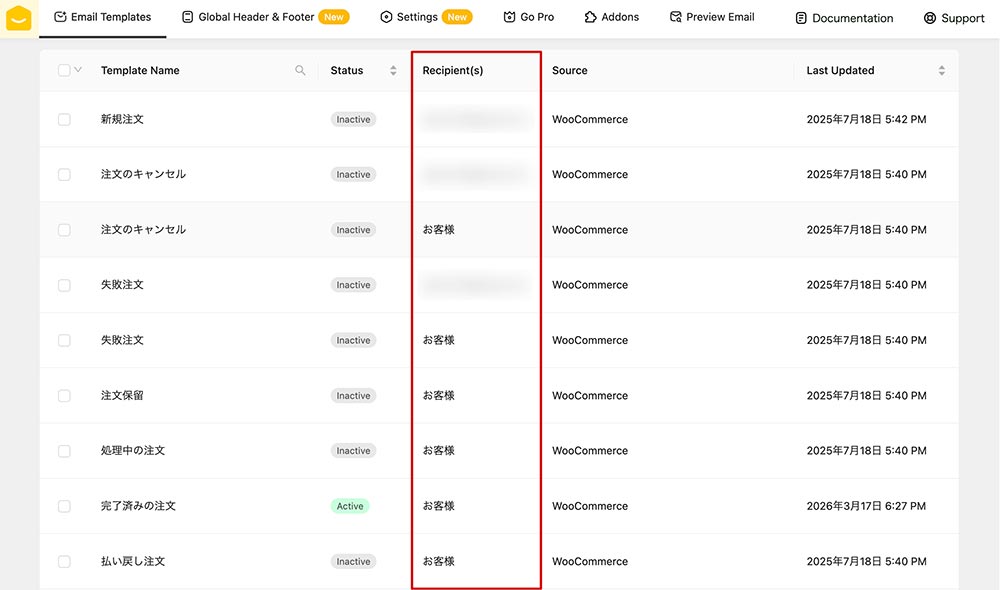Click the yellow YayMail logo icon
This screenshot has height=590, width=1000.
[19, 18]
